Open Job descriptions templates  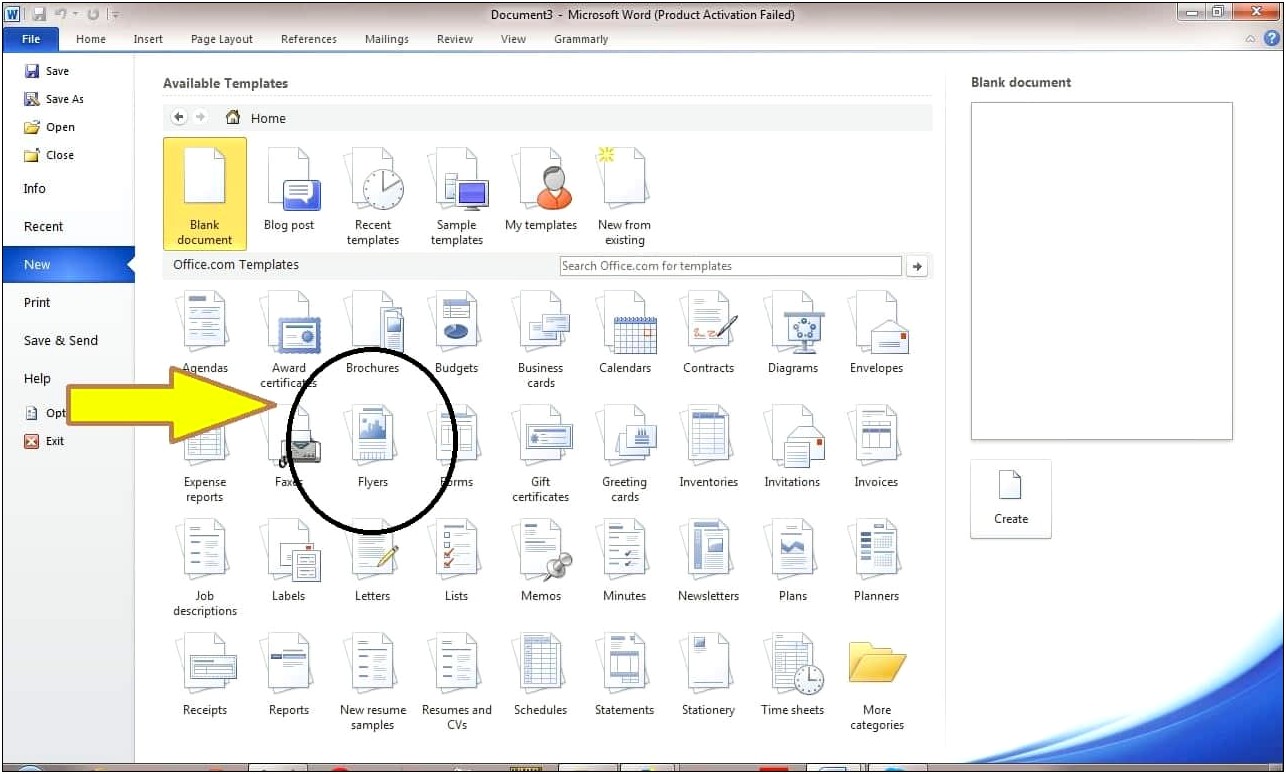pyautogui.click(x=204, y=568)
